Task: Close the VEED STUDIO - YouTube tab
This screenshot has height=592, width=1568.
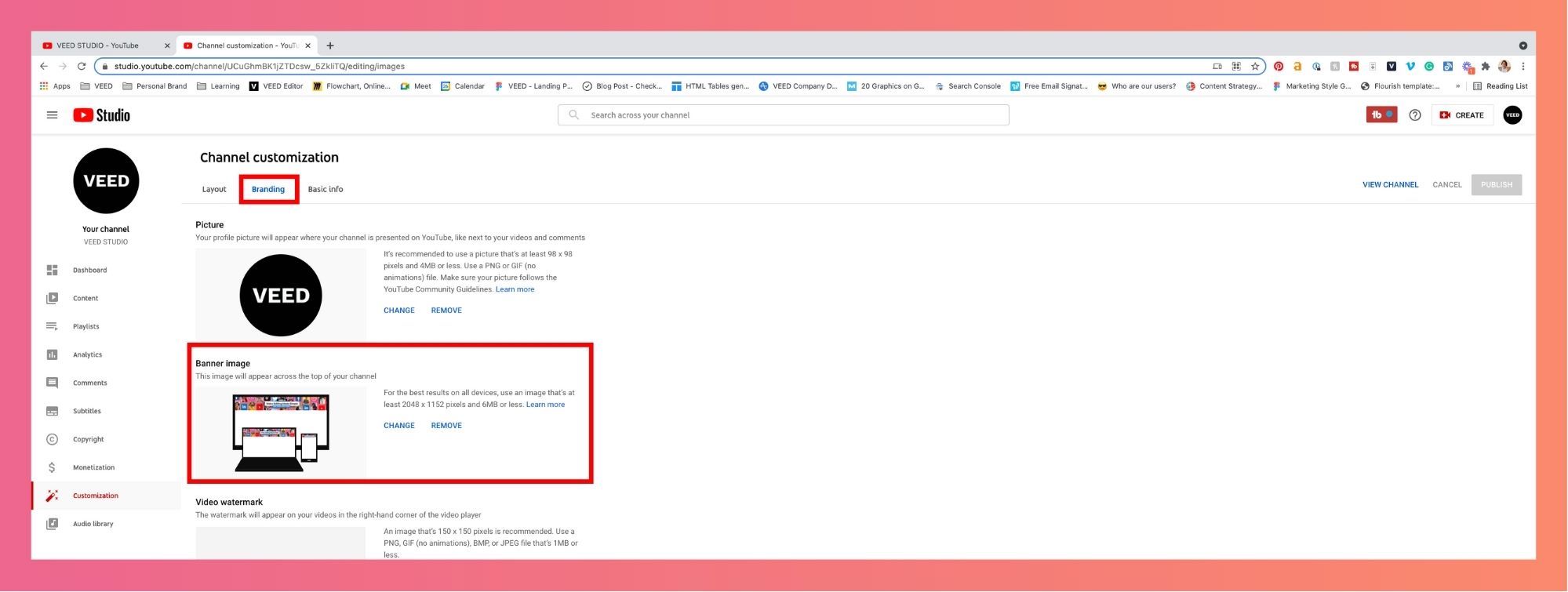Action: (x=166, y=45)
